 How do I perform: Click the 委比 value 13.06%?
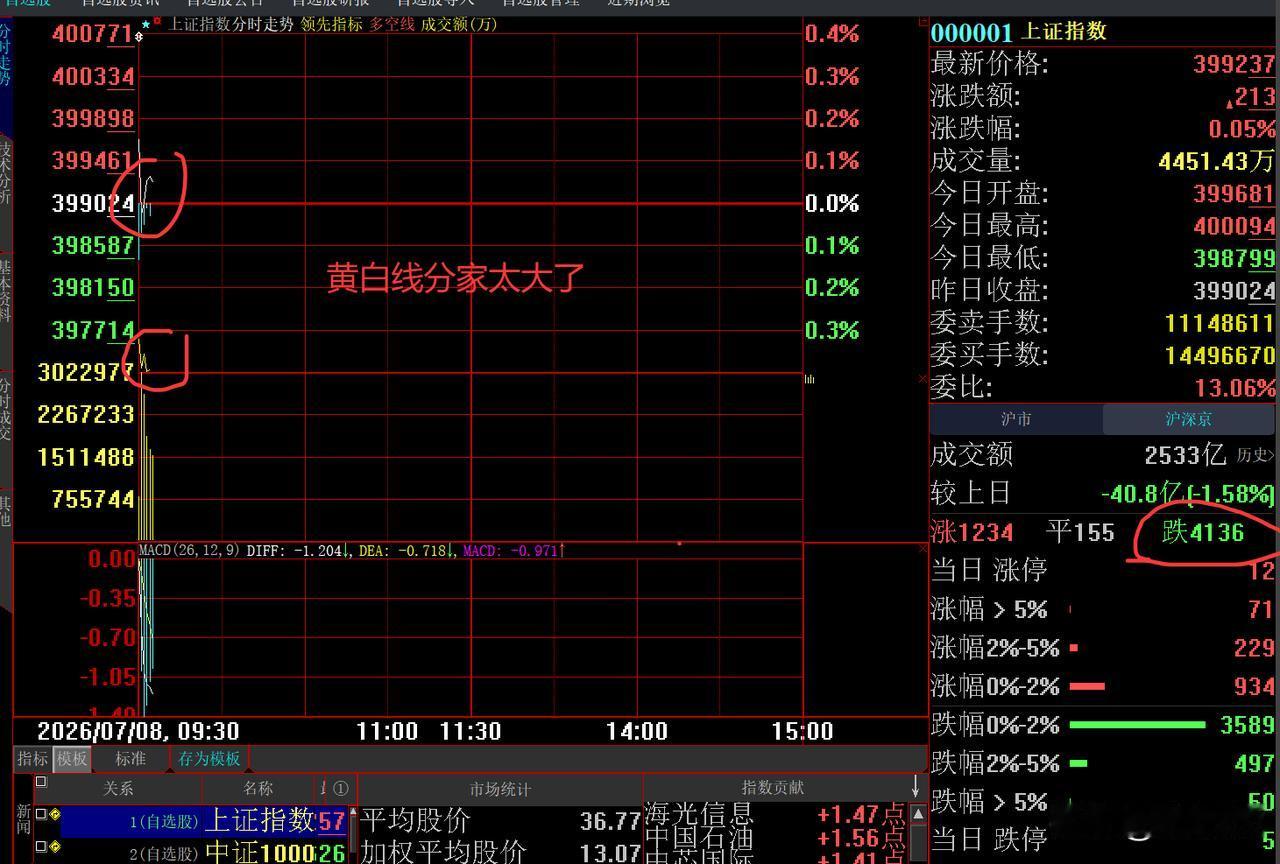[x=1235, y=387]
